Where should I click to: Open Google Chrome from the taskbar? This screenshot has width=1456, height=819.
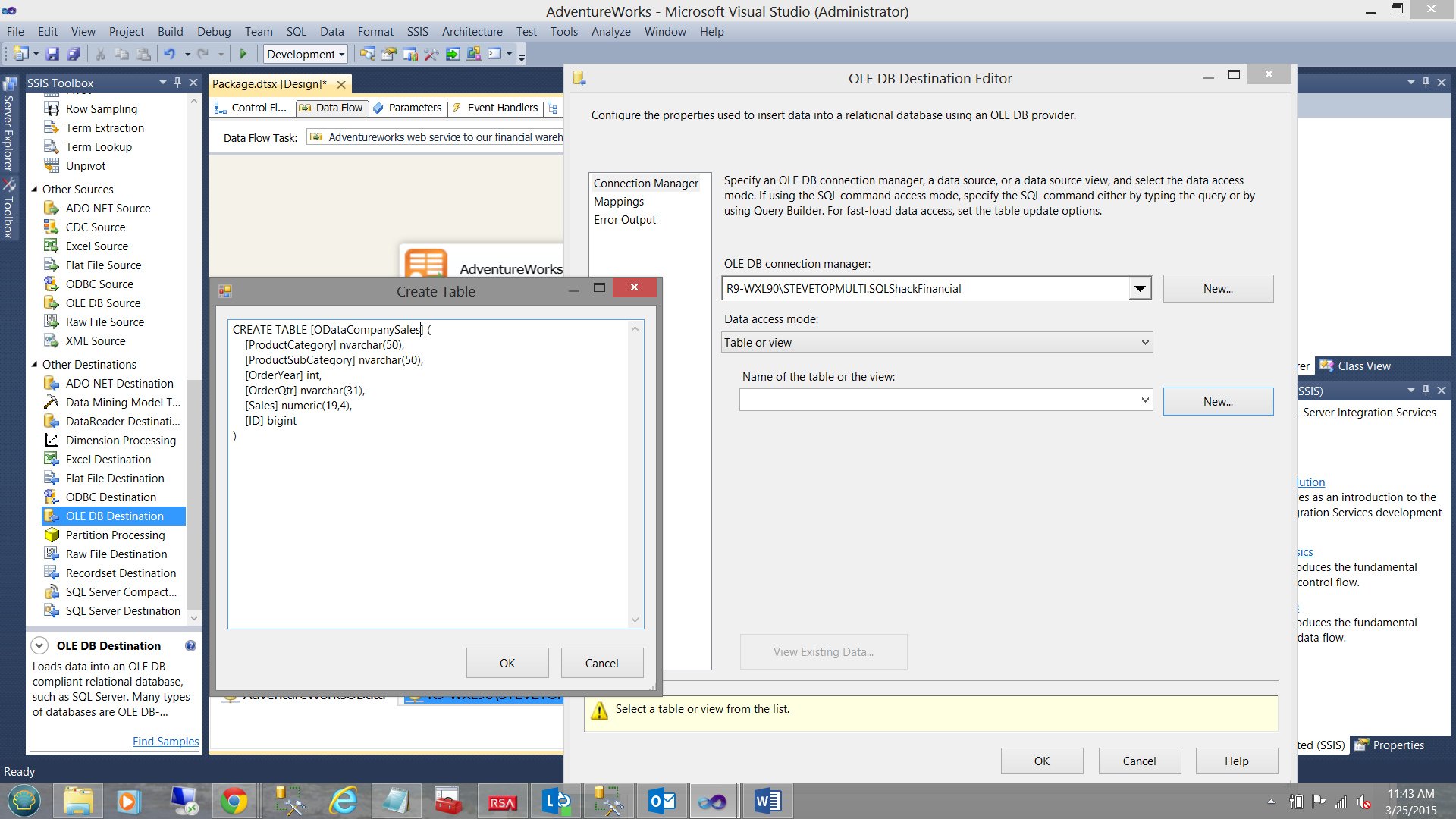coord(234,802)
